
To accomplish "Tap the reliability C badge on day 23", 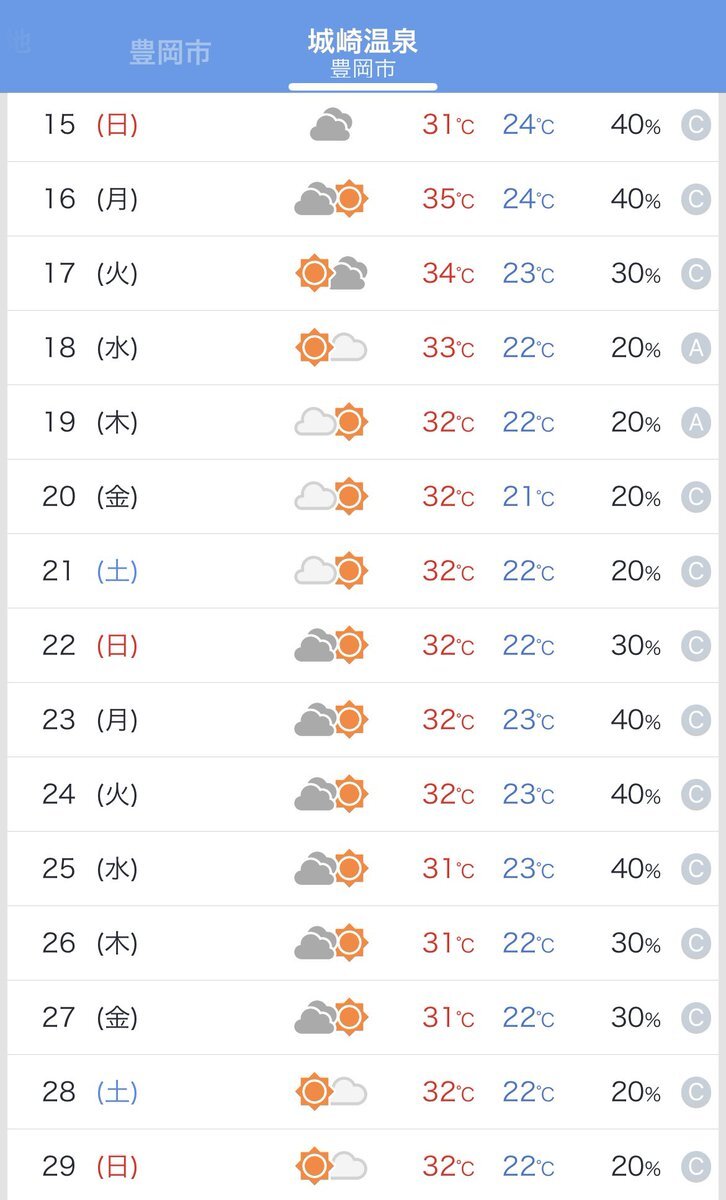I will pyautogui.click(x=695, y=720).
